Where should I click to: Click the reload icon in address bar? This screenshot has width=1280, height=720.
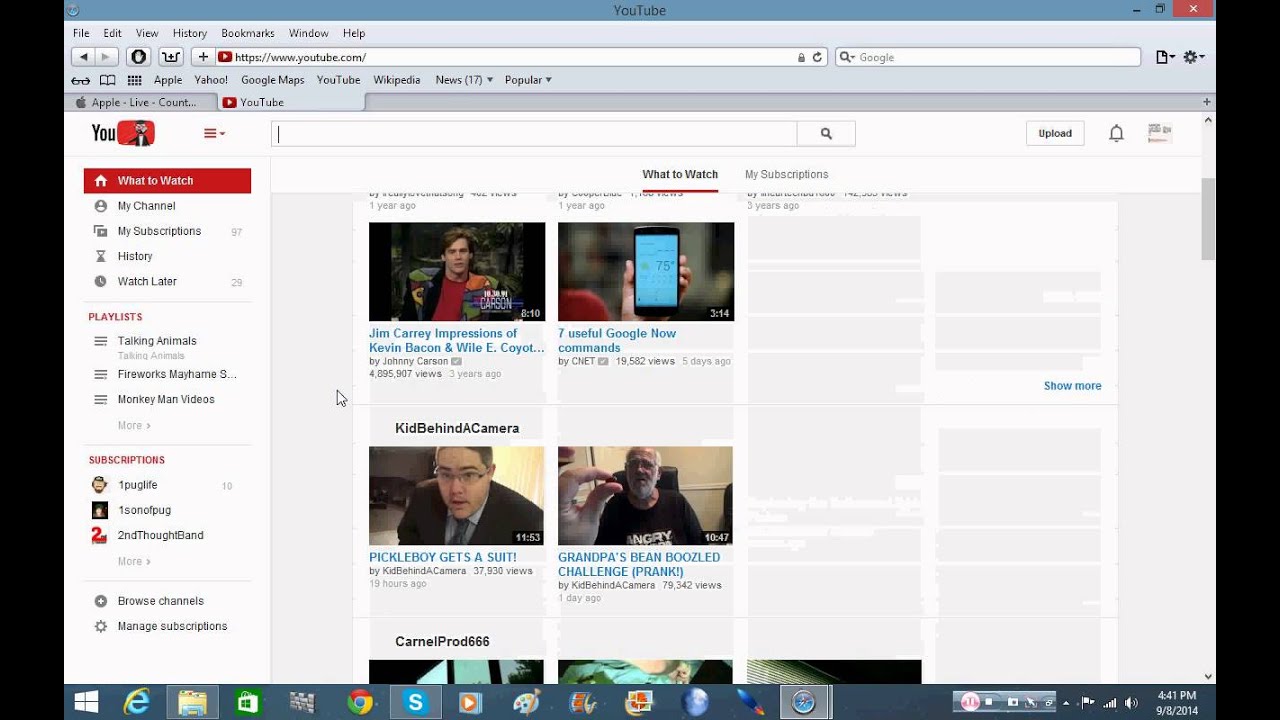[x=817, y=57]
